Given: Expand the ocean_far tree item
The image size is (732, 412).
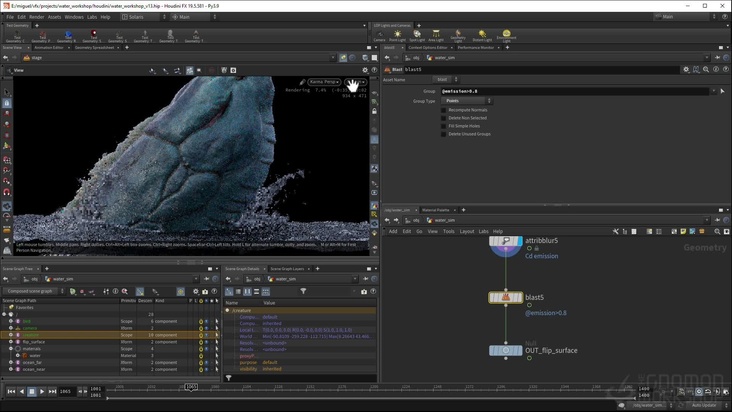Looking at the screenshot, I should (11, 363).
